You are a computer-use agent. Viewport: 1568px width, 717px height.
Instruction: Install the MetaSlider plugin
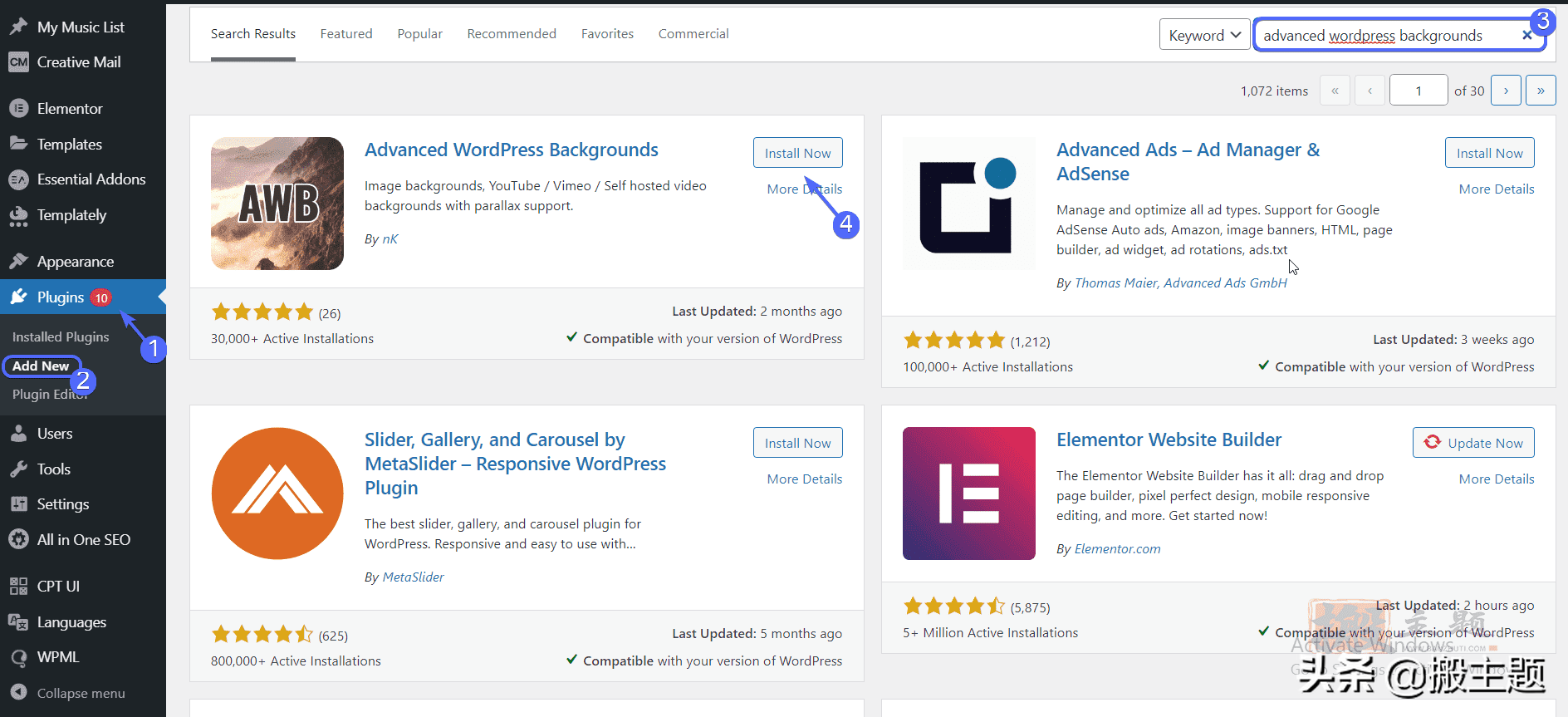tap(798, 443)
